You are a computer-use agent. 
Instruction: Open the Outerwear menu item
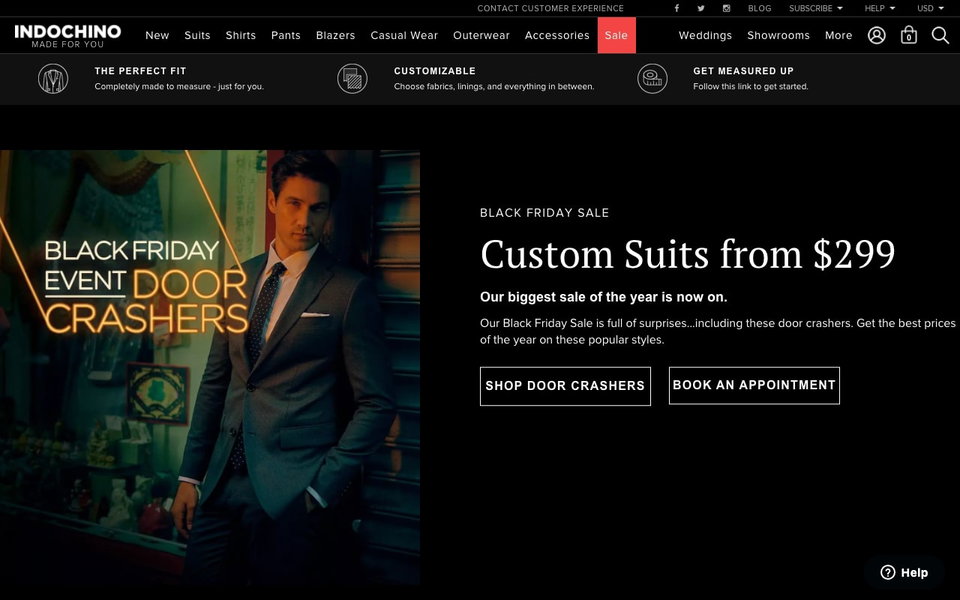coord(481,36)
